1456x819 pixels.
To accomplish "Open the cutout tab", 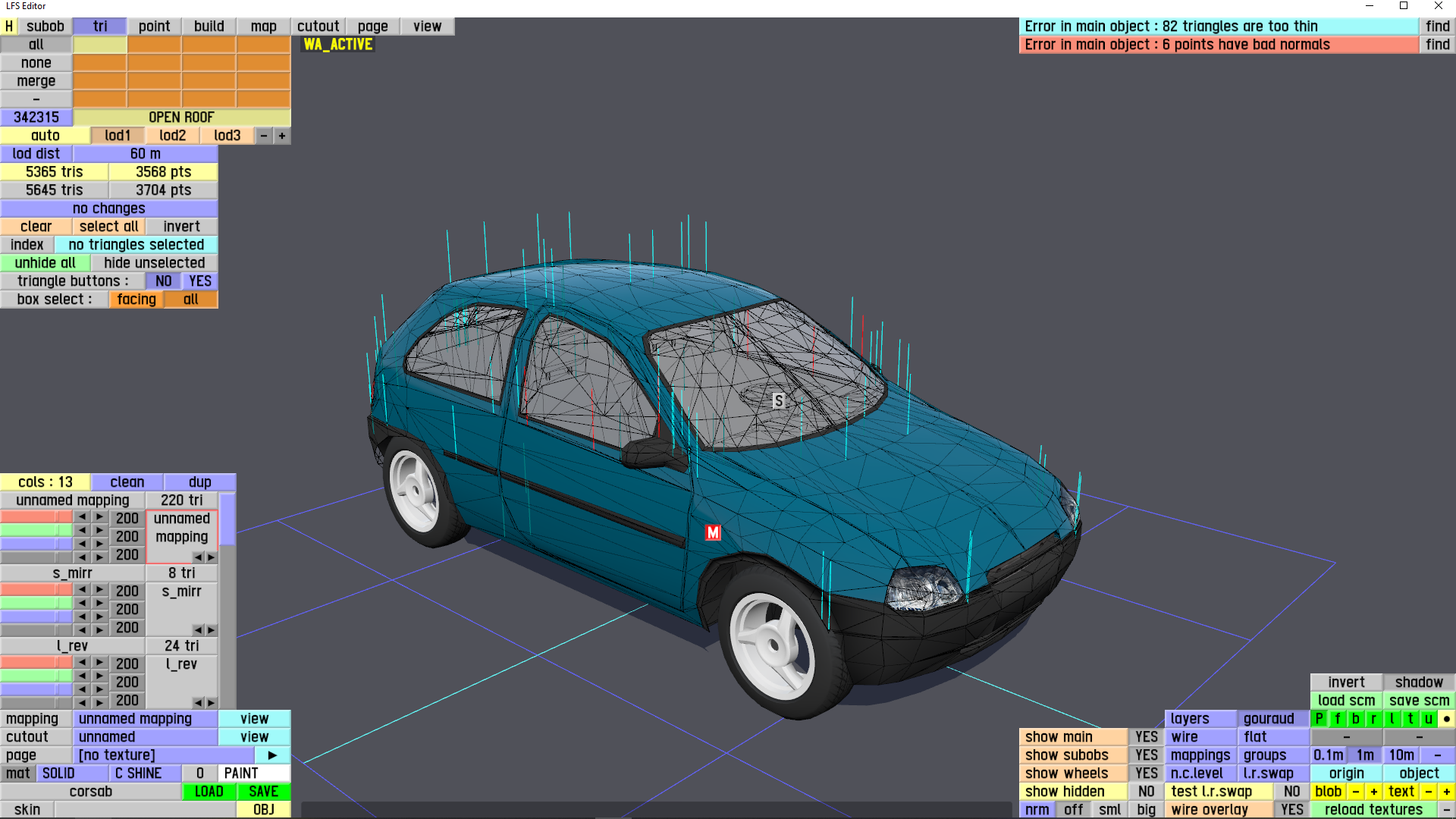I will (x=318, y=27).
